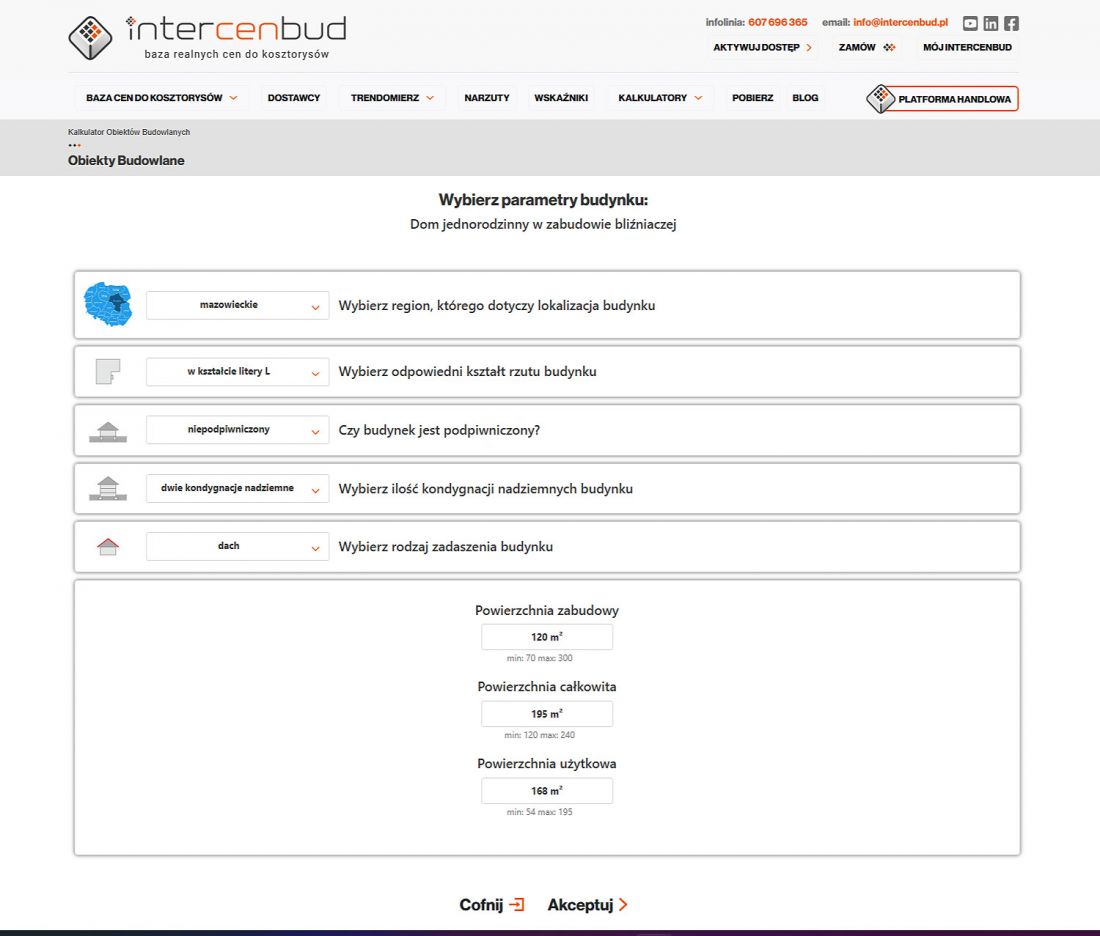Click the ZAMÓW diamond icon
This screenshot has height=936, width=1100.
(x=889, y=47)
